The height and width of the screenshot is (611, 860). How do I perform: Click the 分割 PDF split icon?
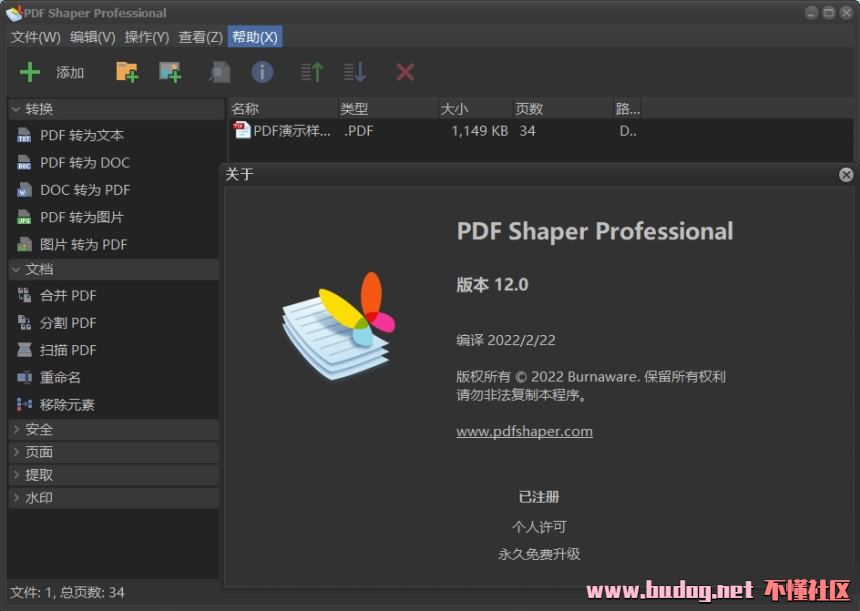pos(24,323)
